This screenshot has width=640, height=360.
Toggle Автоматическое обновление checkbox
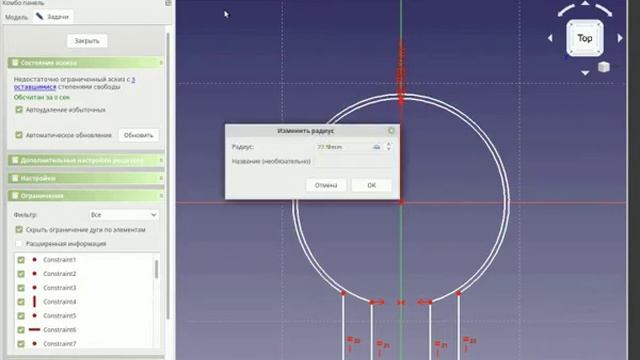(x=19, y=135)
